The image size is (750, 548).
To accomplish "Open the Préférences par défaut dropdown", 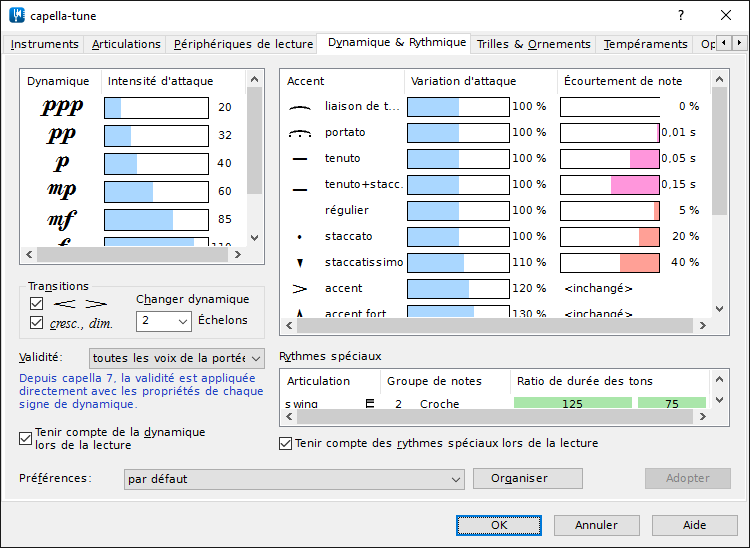I will [294, 479].
